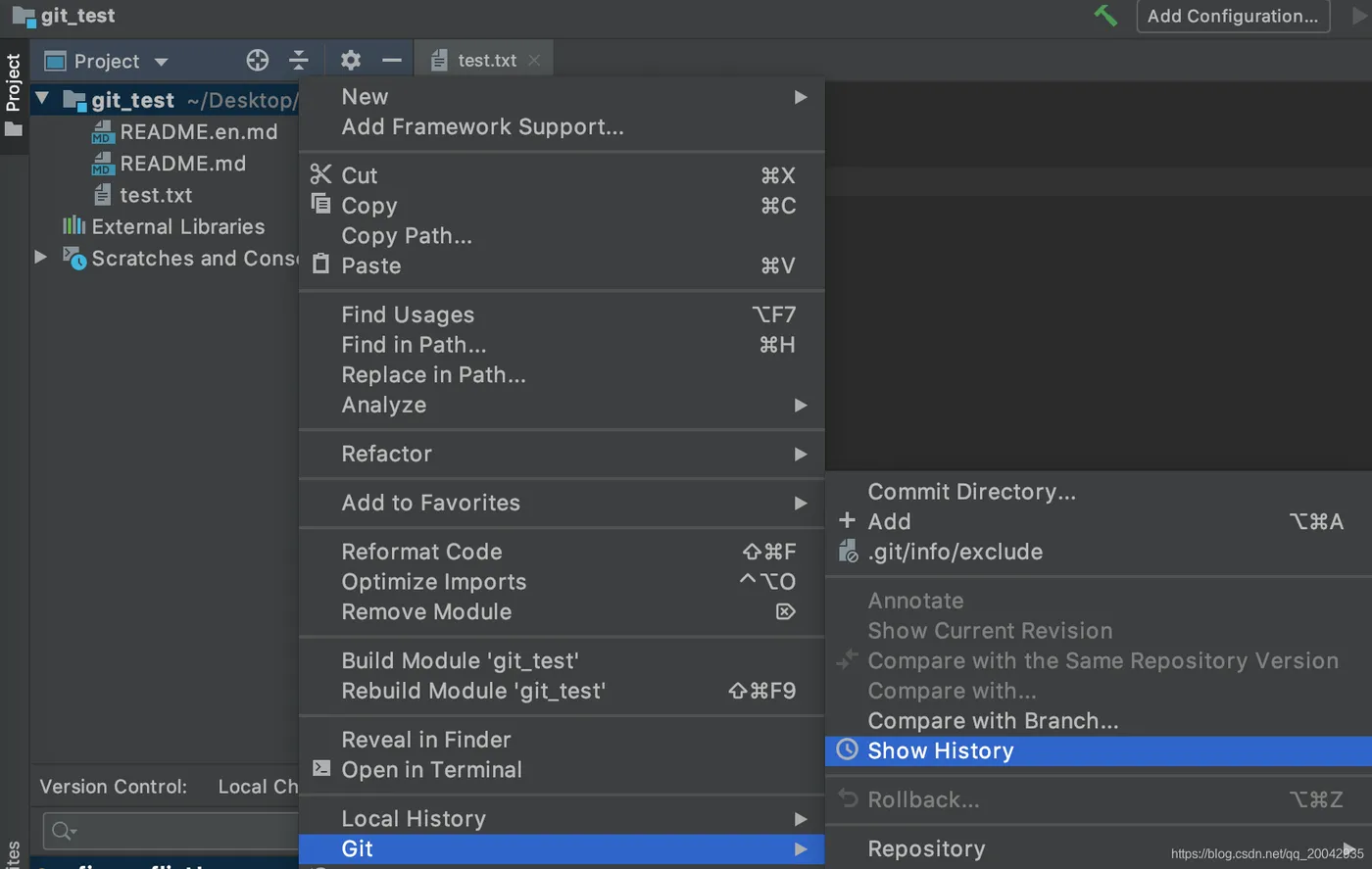This screenshot has width=1372, height=869.
Task: Click Commit Directory... in Git submenu
Action: click(x=971, y=492)
